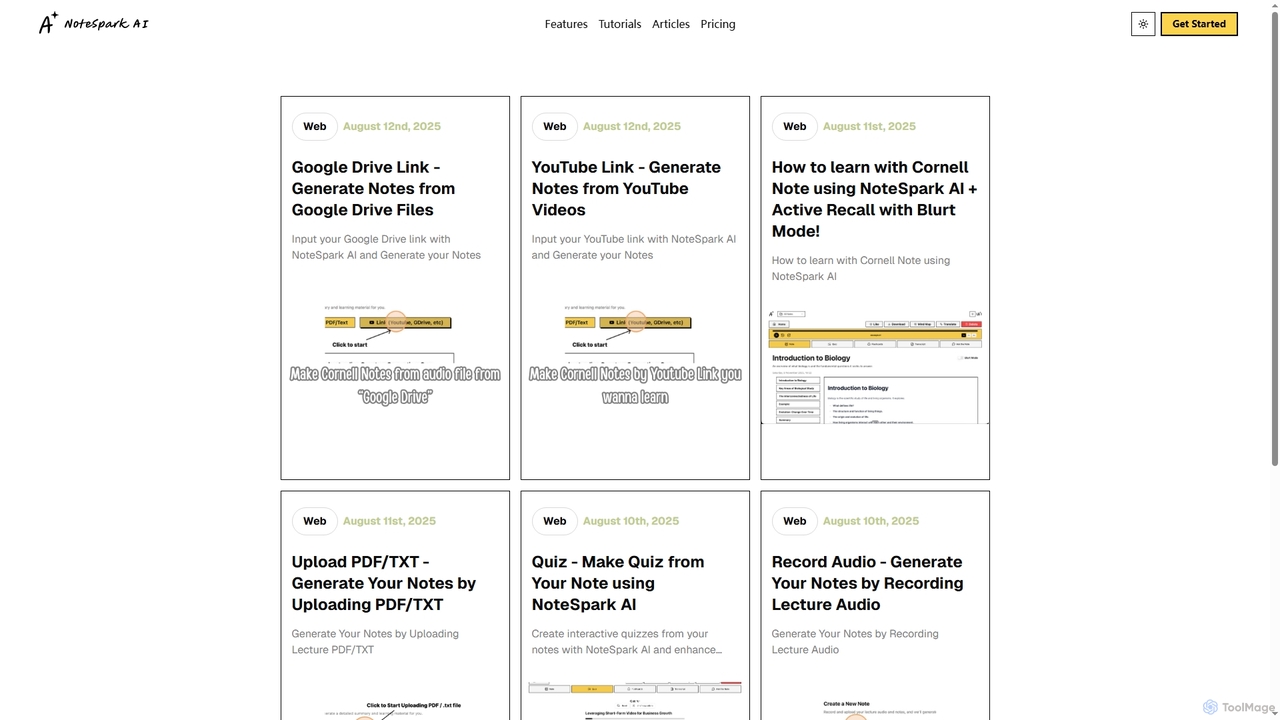Open the Quiz card preview thumbnail

point(635,699)
